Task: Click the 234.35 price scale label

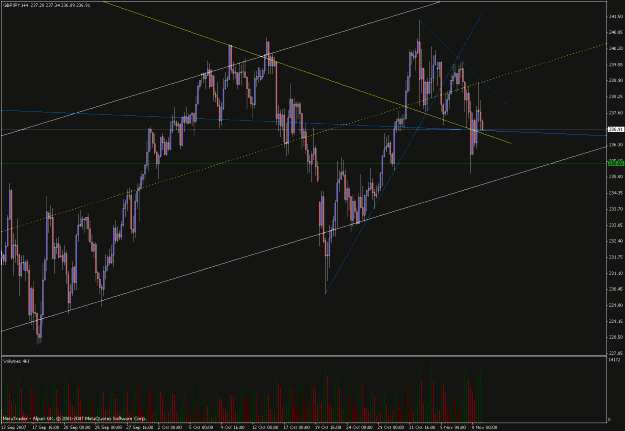Action: click(616, 193)
